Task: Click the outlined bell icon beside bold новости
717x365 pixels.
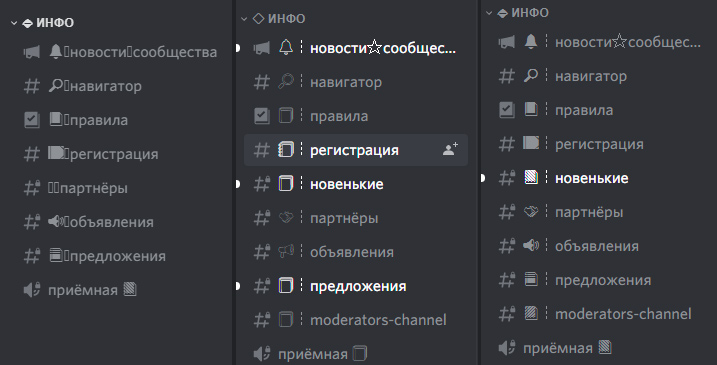Action: point(286,47)
